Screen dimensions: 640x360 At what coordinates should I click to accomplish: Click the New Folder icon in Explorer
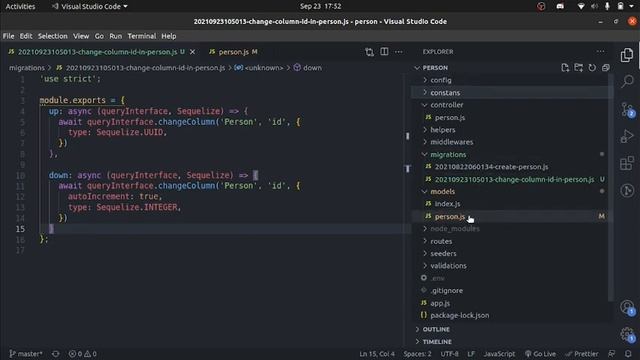pos(578,68)
